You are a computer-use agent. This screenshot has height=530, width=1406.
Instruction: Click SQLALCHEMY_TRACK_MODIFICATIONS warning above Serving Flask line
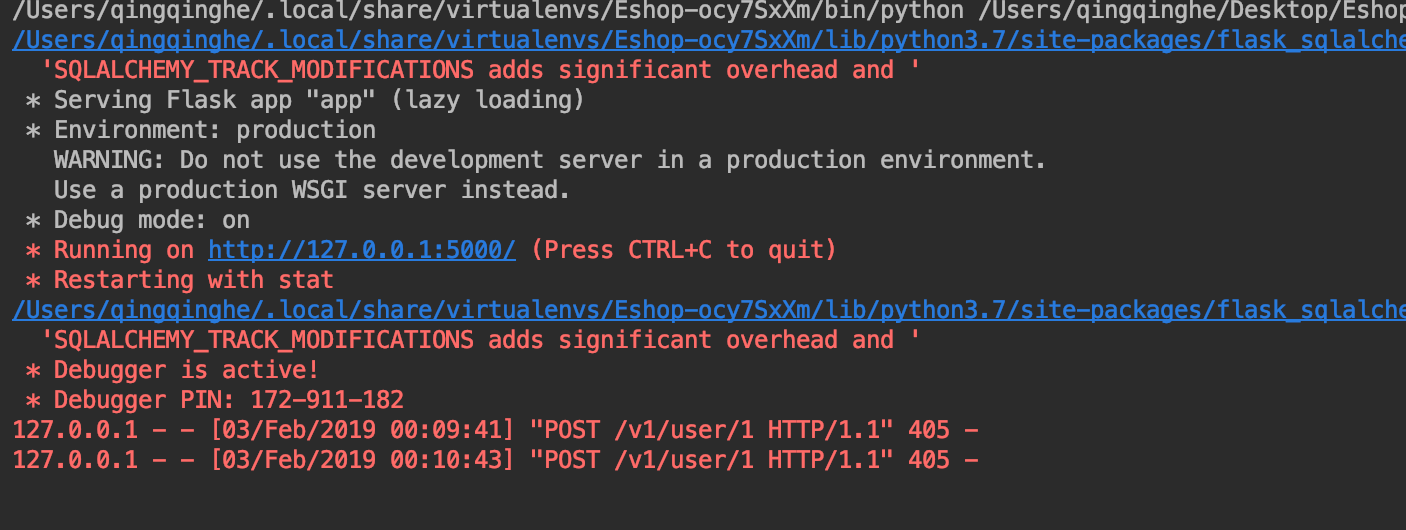point(480,70)
